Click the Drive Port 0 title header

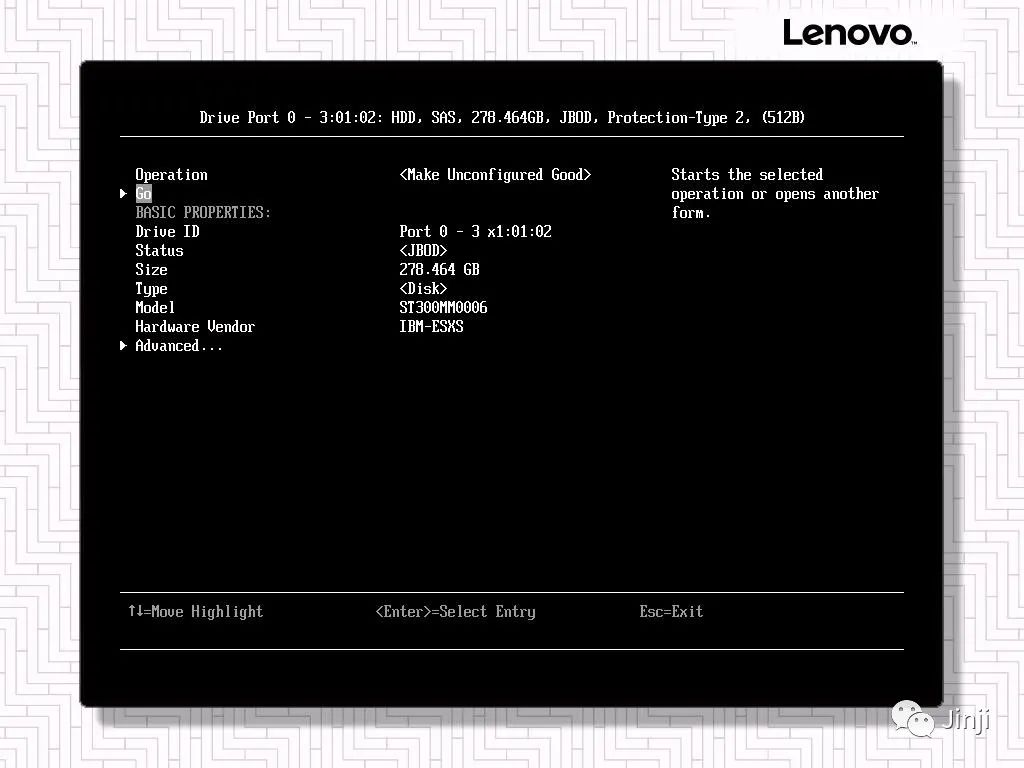[502, 118]
